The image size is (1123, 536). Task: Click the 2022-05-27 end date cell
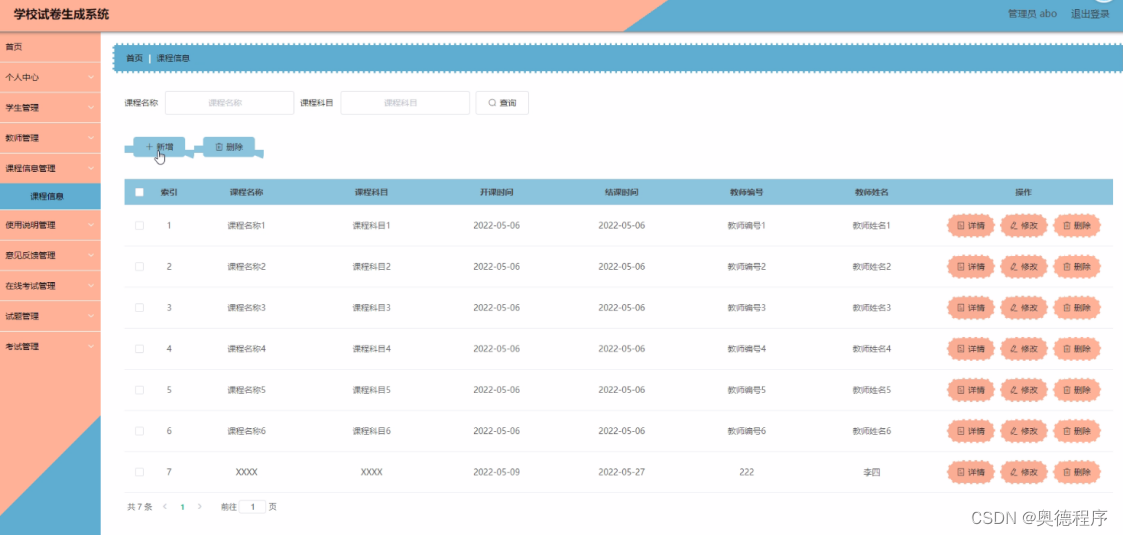click(622, 472)
